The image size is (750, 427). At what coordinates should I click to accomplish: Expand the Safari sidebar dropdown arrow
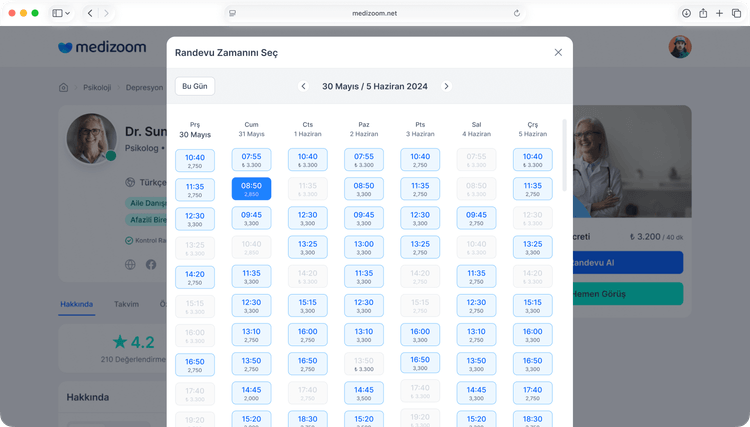tap(68, 13)
